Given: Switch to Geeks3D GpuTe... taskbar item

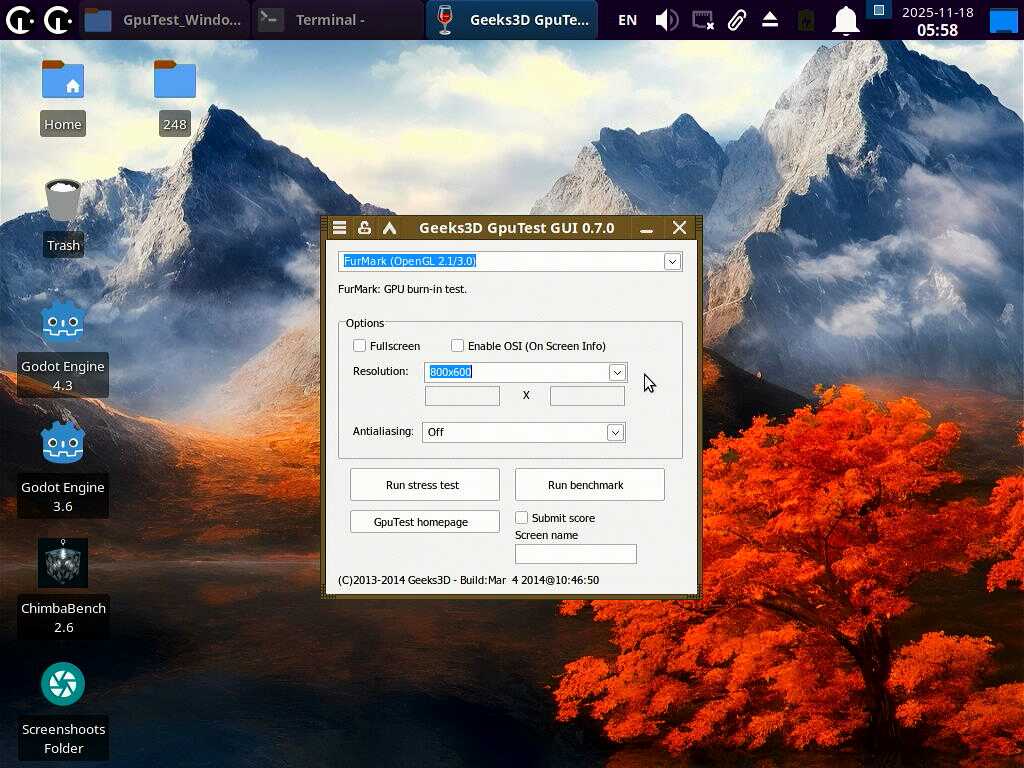Looking at the screenshot, I should pos(513,20).
